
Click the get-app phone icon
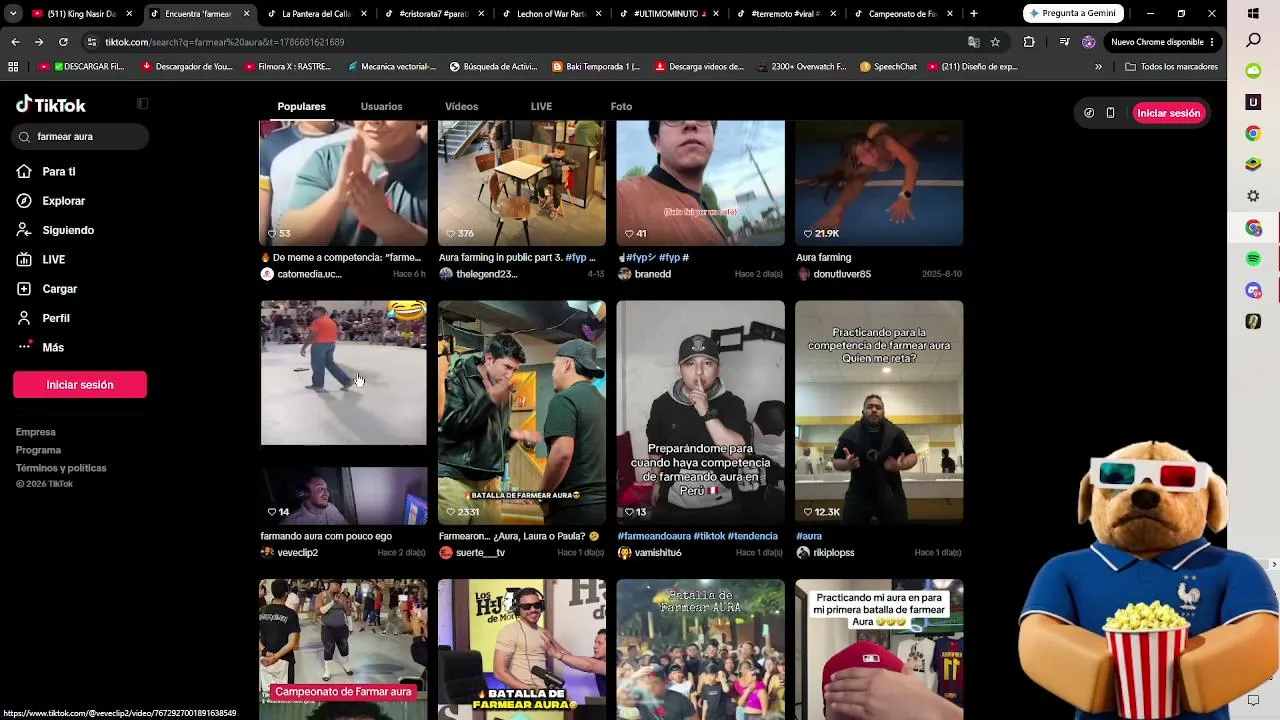pyautogui.click(x=1110, y=113)
